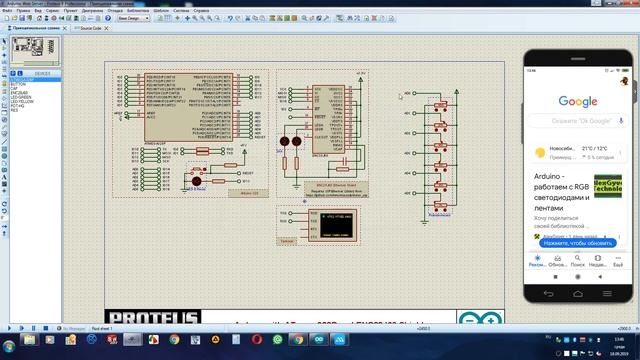Image resolution: width=640 pixels, height=360 pixels.
Task: Click the P pick-devices button
Action: click(x=13, y=73)
